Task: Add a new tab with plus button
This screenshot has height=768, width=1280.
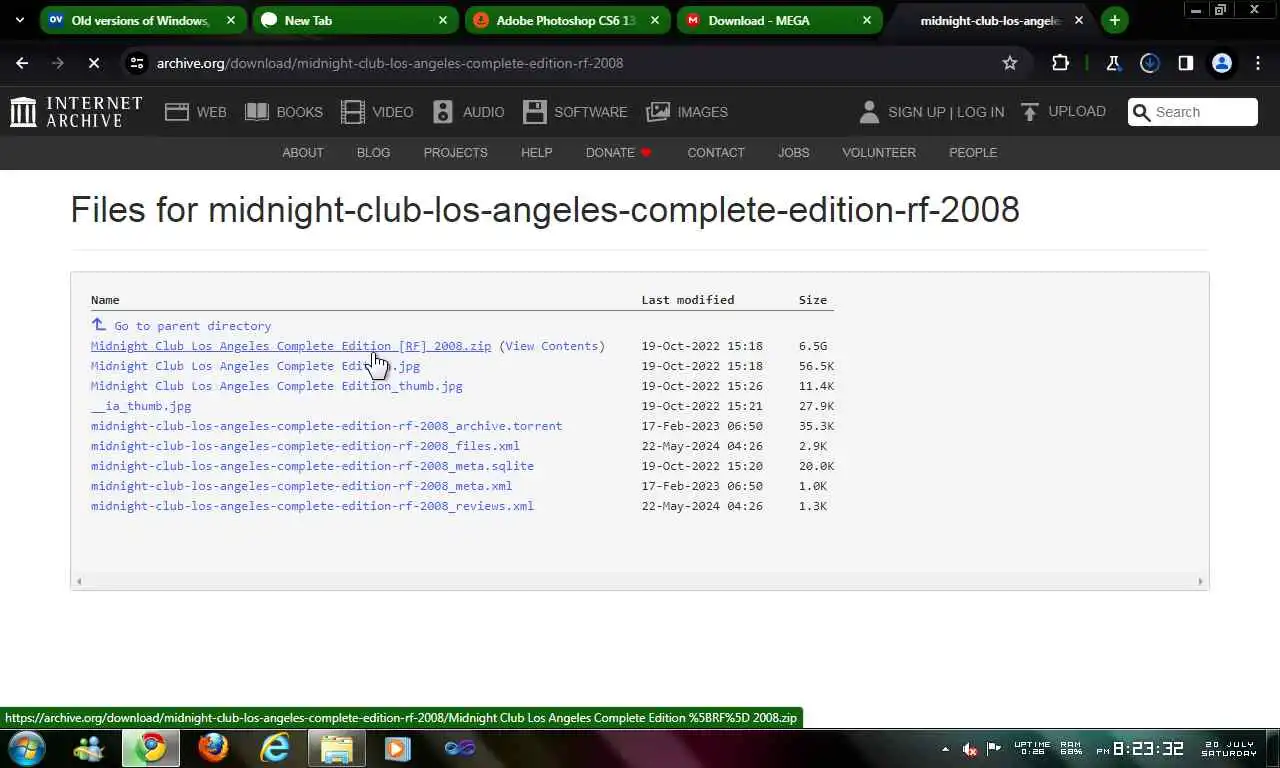Action: click(1114, 20)
